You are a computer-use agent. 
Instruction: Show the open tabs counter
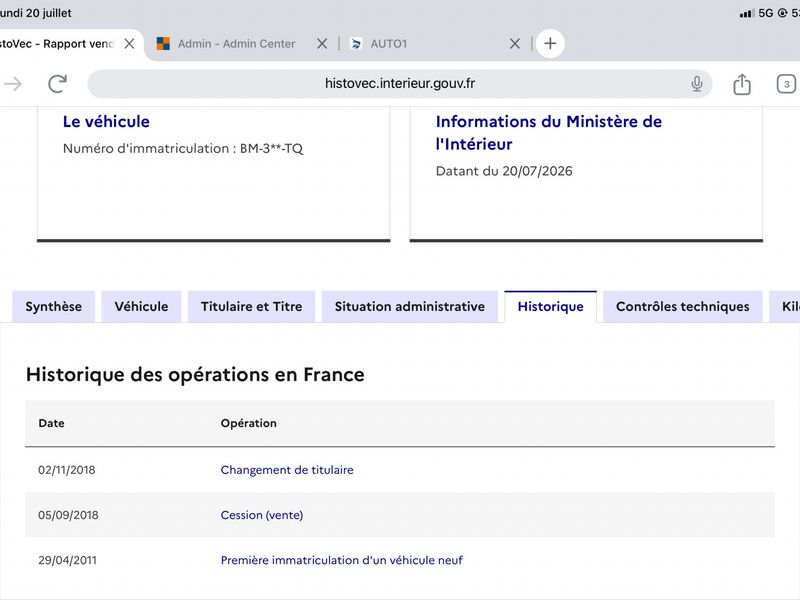(786, 84)
